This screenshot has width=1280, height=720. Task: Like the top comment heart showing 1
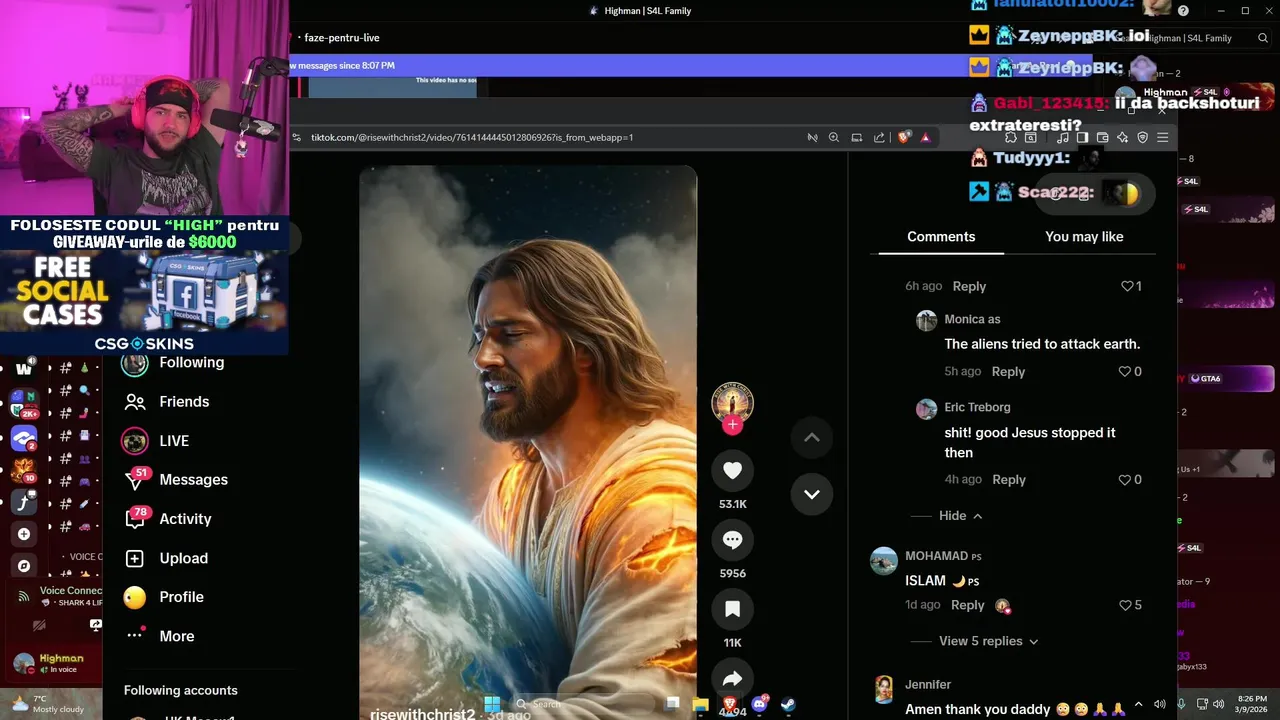tap(1126, 286)
